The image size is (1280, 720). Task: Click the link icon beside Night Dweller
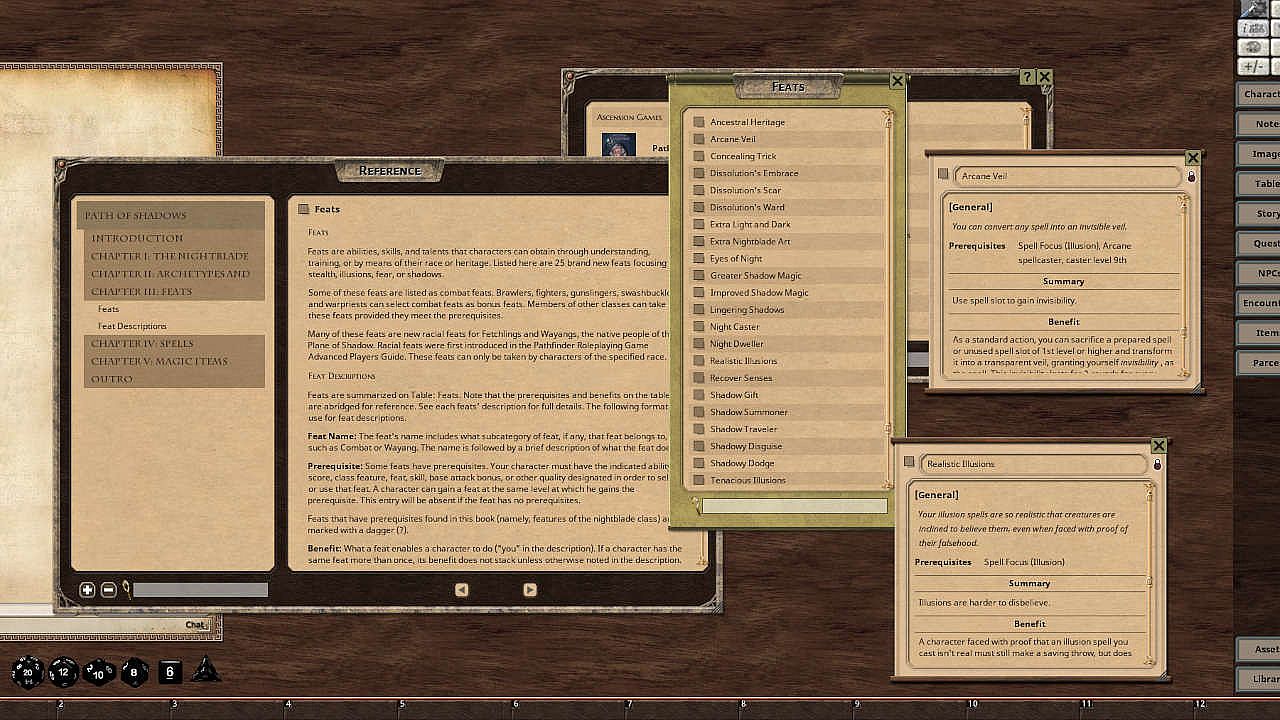[x=699, y=343]
